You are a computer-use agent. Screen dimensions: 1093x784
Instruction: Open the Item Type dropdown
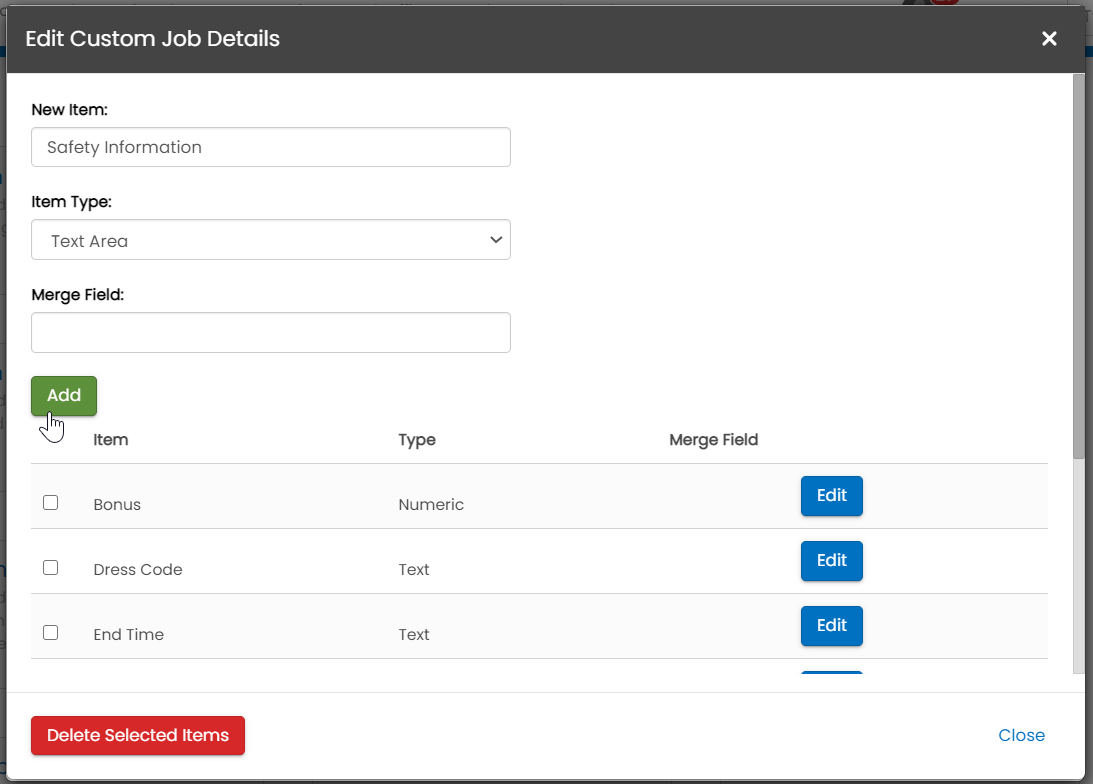tap(270, 240)
